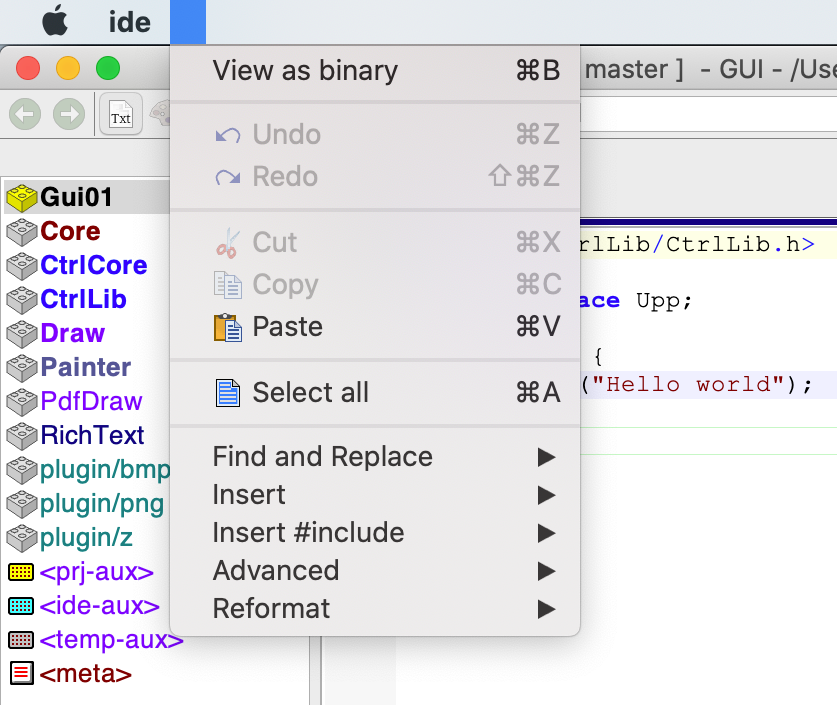The width and height of the screenshot is (837, 705).
Task: Click the Select all document icon
Action: [228, 393]
